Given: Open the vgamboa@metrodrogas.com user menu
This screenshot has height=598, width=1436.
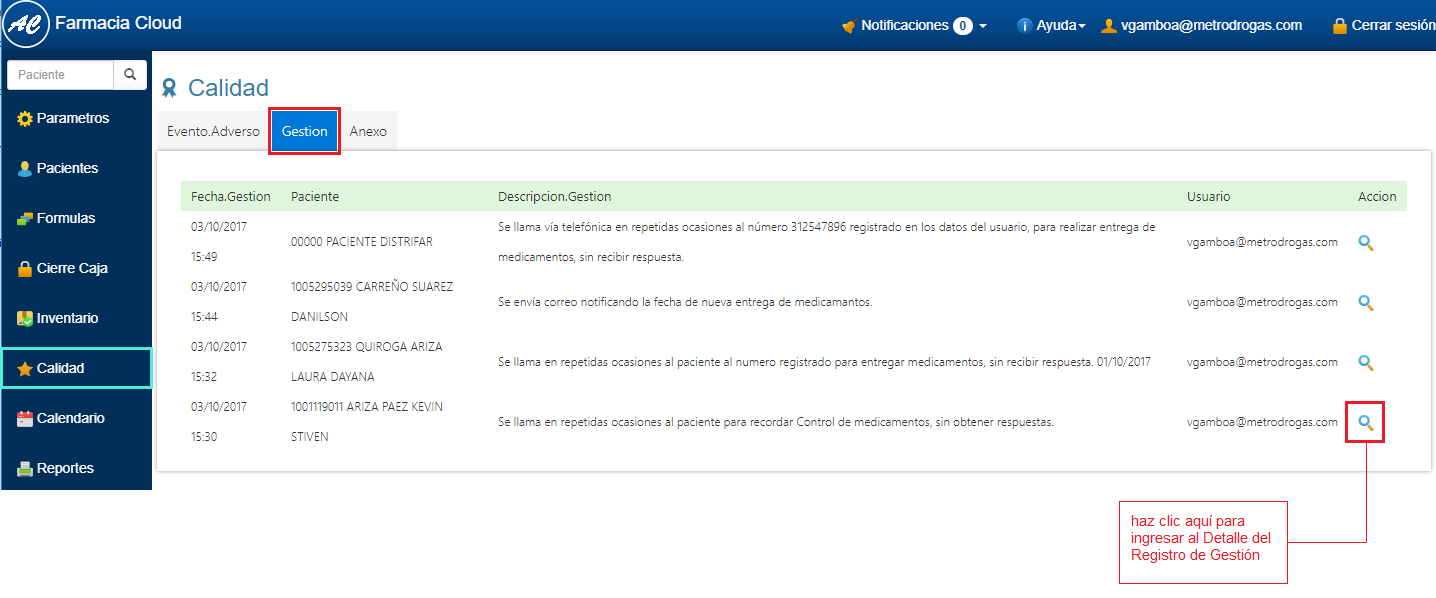Looking at the screenshot, I should (1202, 26).
